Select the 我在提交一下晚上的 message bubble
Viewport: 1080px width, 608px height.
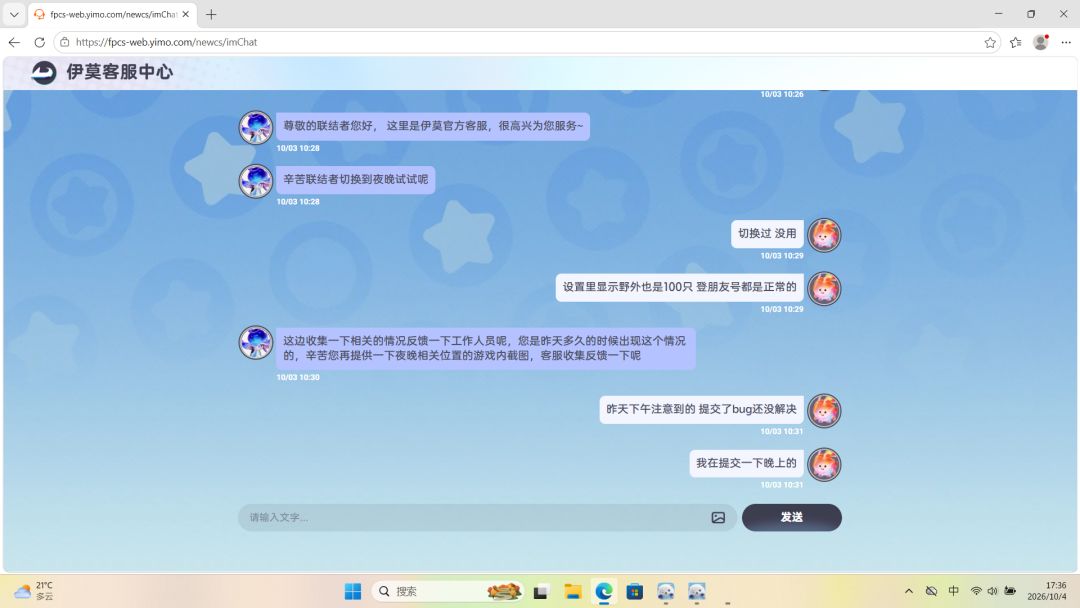click(x=746, y=463)
